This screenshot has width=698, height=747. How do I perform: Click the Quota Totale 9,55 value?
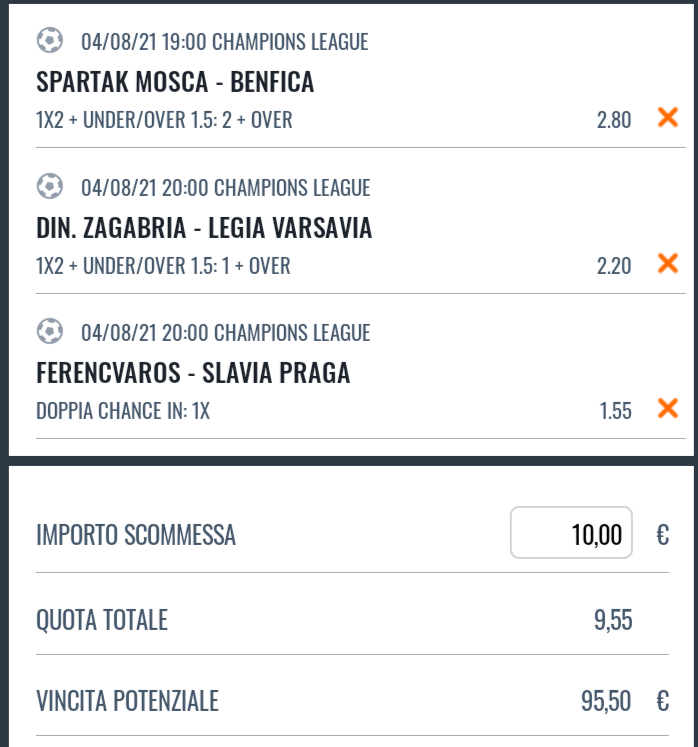[613, 620]
